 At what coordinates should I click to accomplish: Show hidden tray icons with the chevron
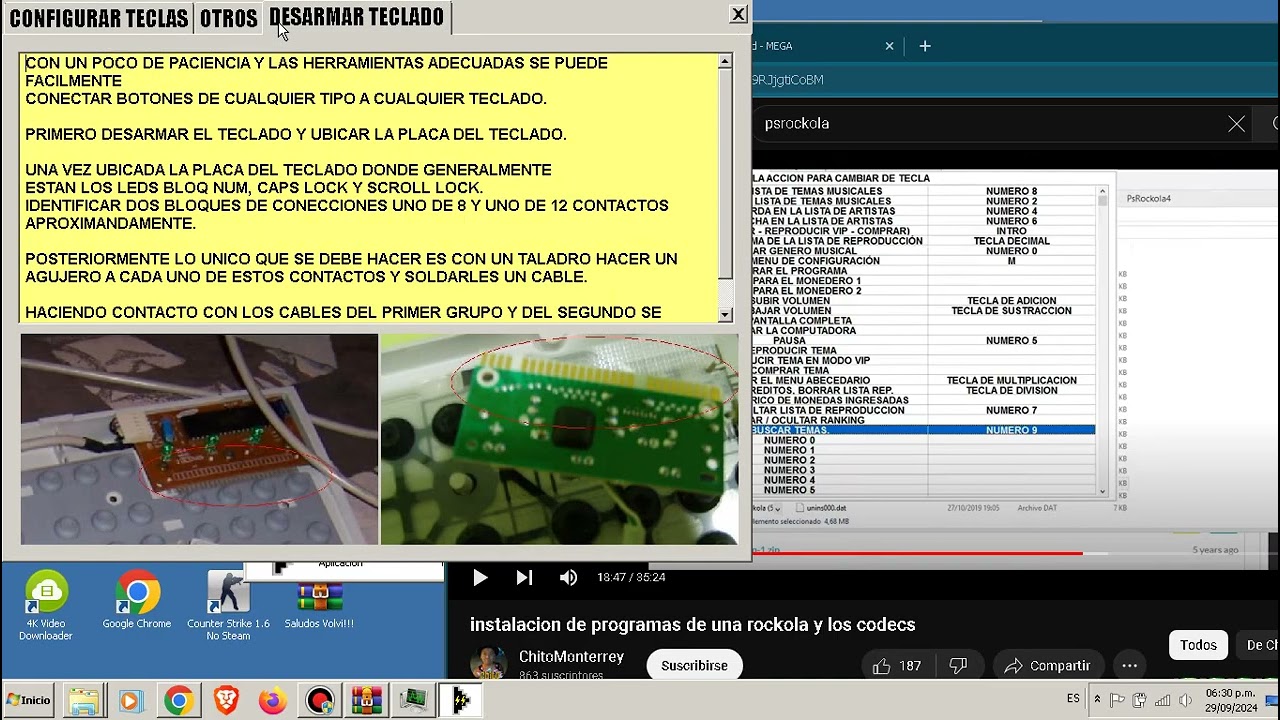[x=1097, y=700]
